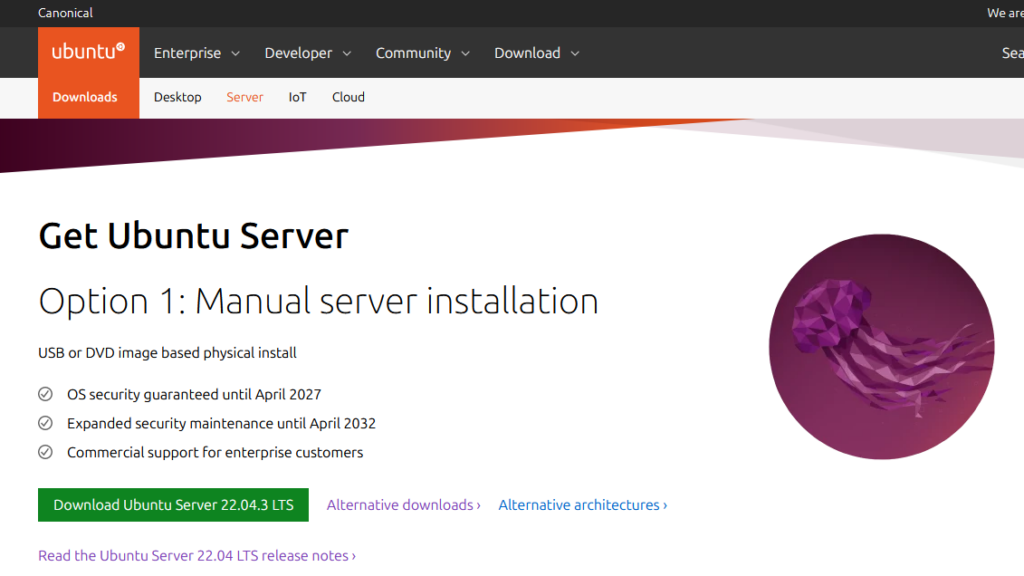This screenshot has width=1024, height=576.
Task: Switch to the Server tab
Action: point(245,97)
